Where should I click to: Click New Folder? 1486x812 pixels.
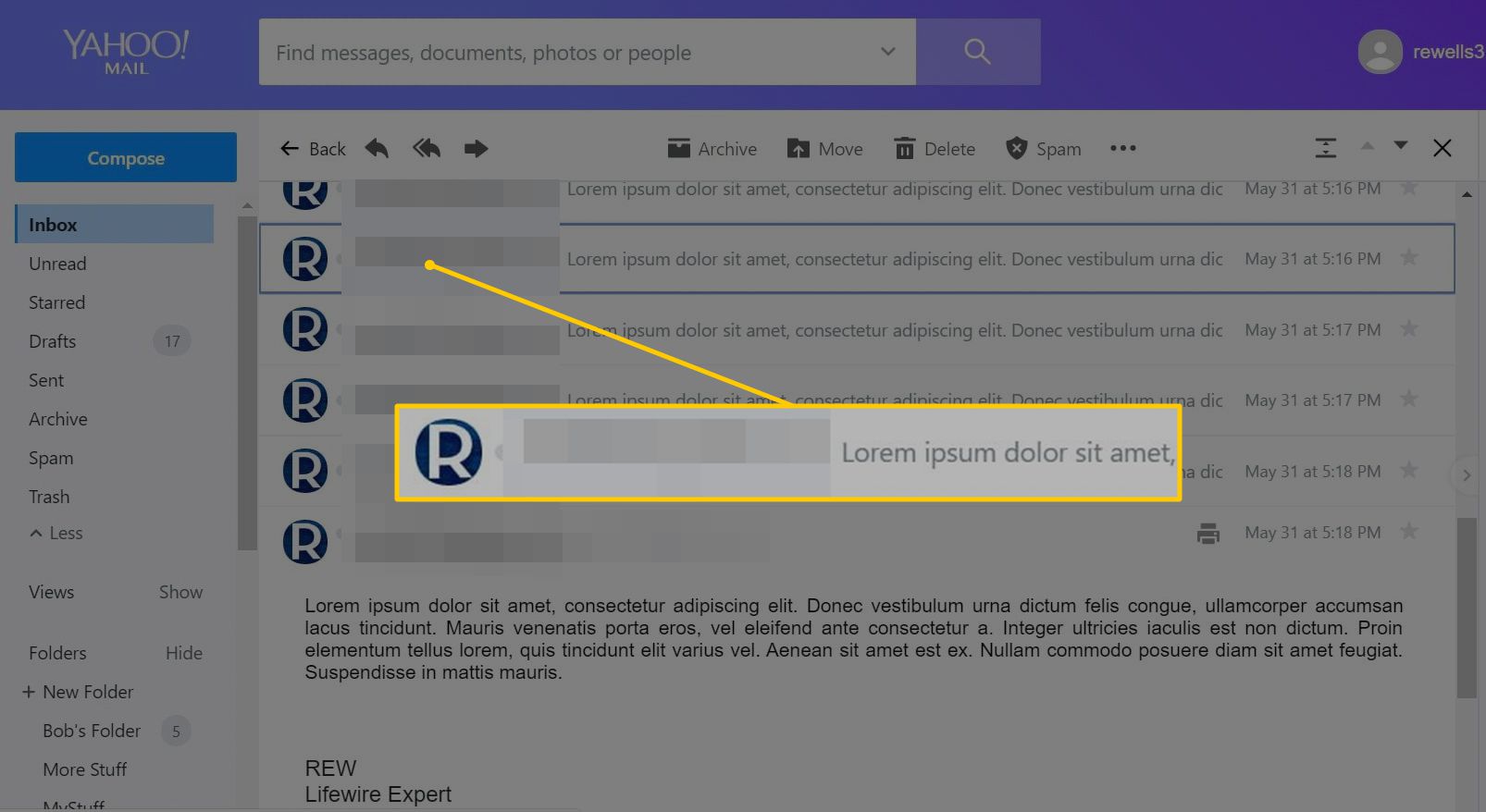78,692
